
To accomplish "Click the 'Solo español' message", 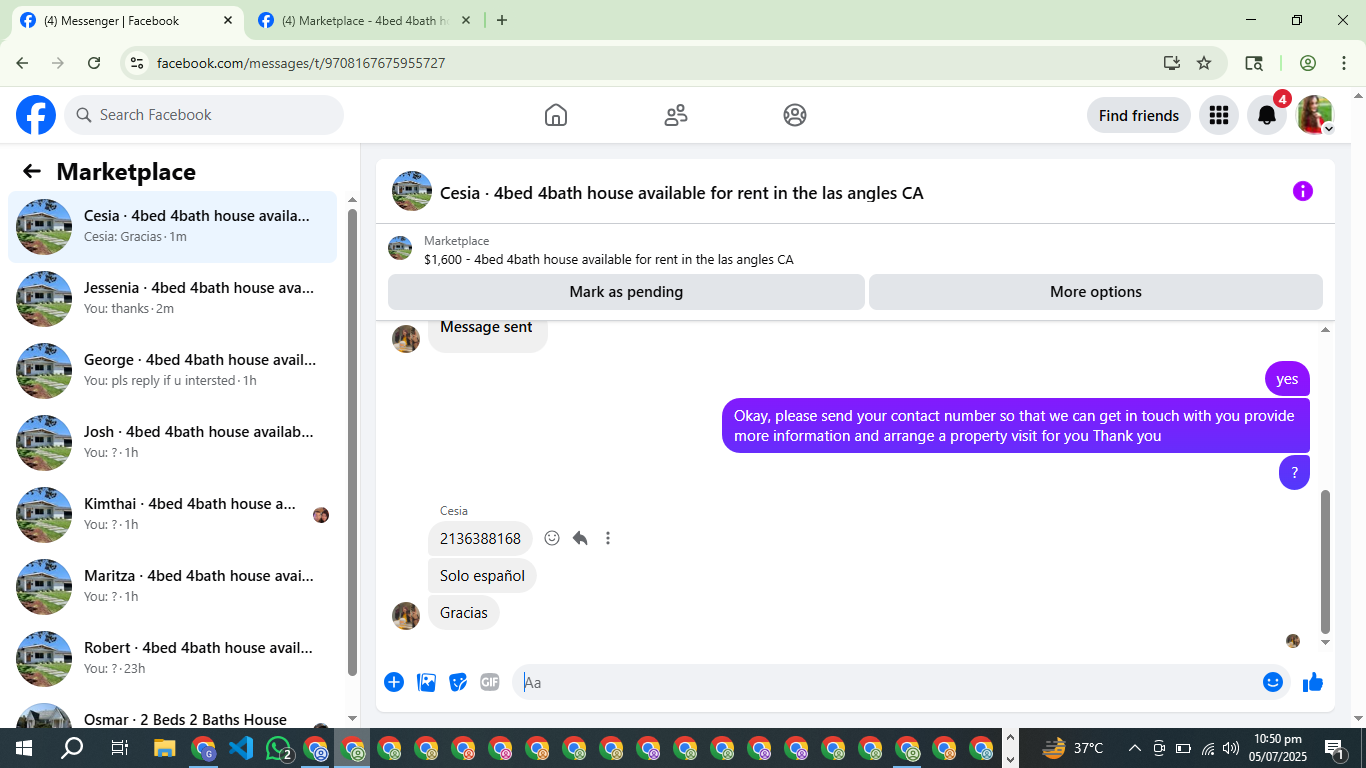I will (482, 576).
